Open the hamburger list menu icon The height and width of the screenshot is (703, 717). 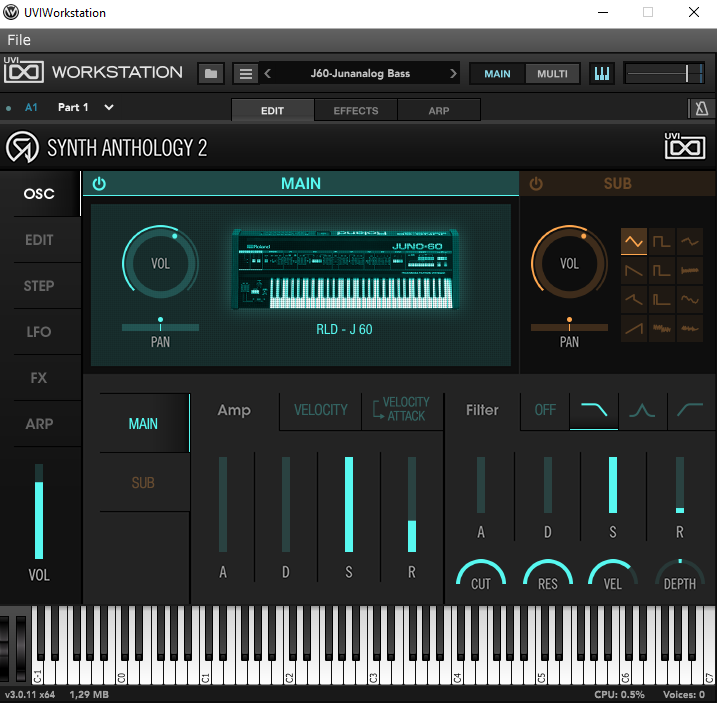[x=246, y=74]
